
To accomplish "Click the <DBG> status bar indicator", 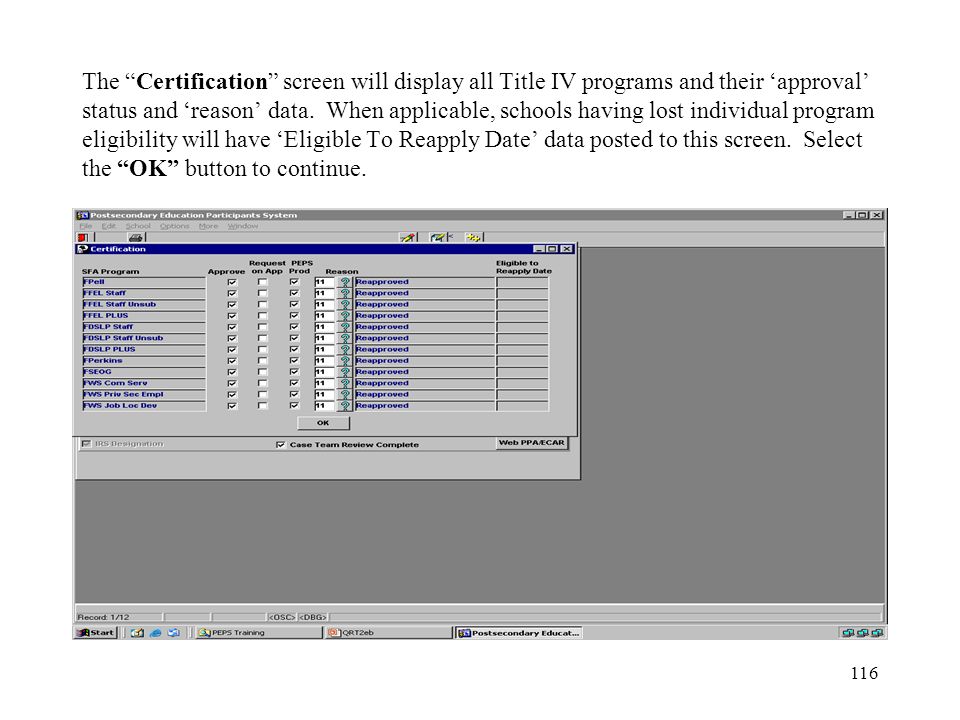I will (x=313, y=617).
